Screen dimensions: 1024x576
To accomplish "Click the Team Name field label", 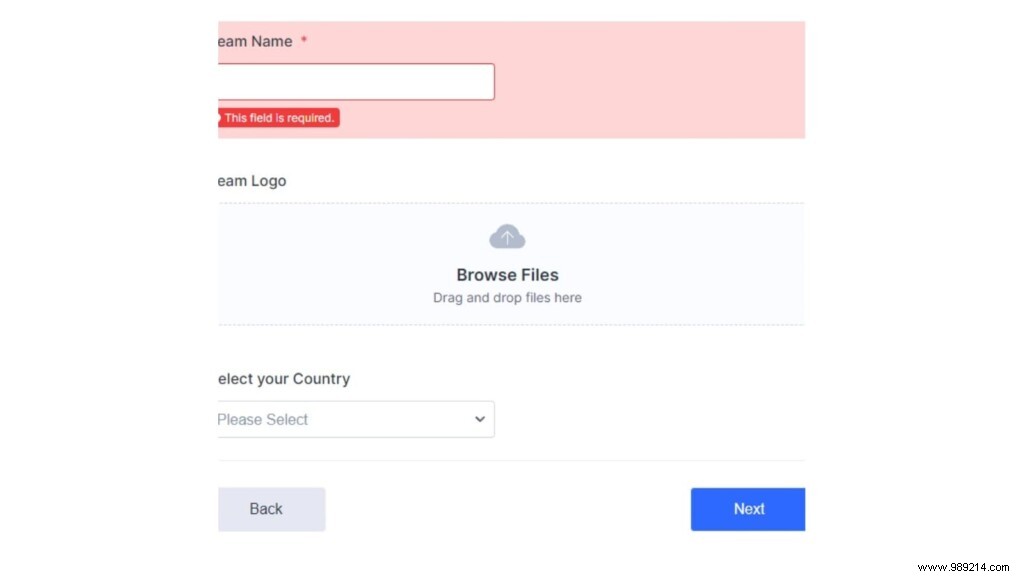I will pos(254,41).
